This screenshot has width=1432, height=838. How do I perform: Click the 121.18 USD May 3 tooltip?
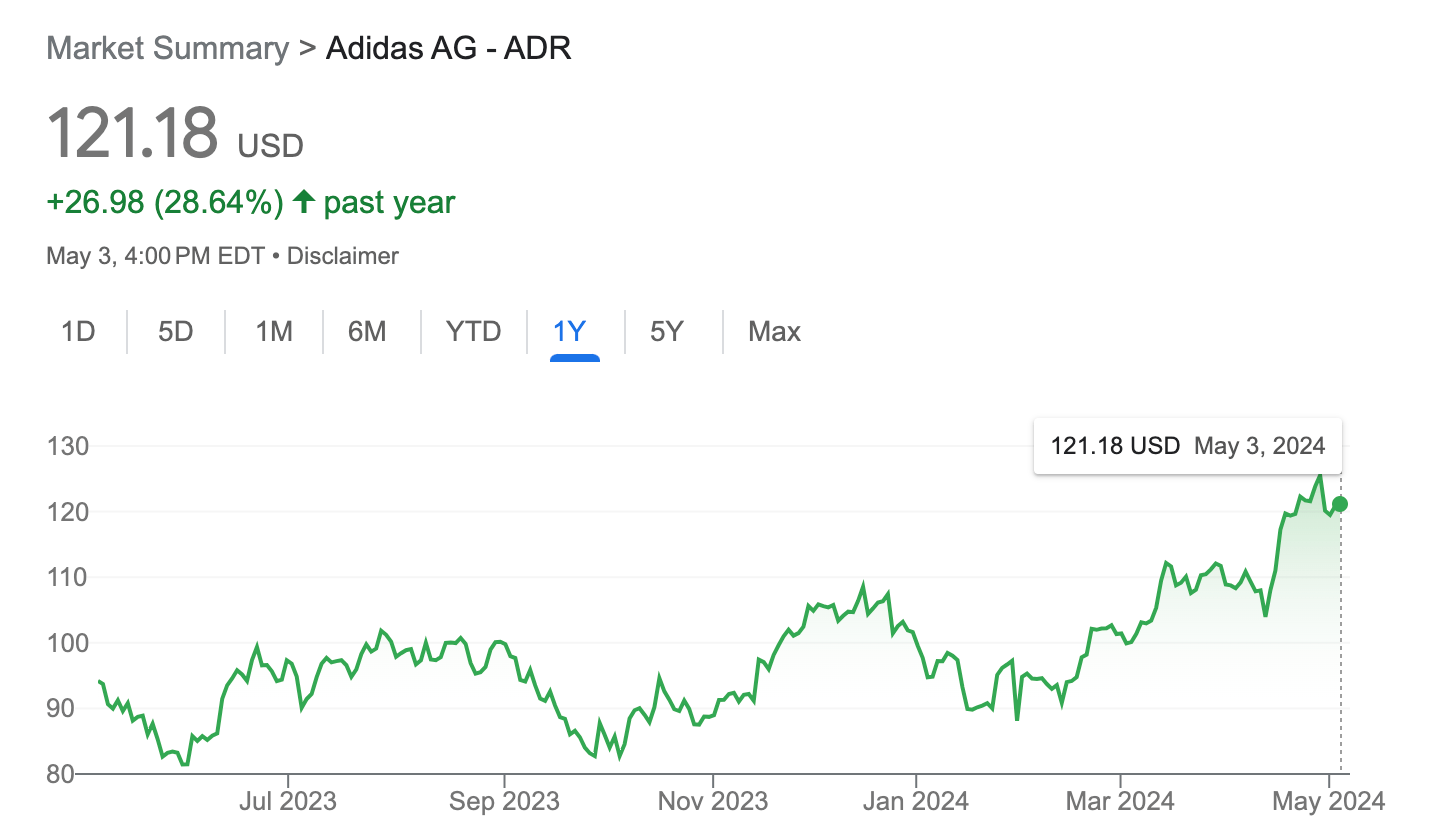[x=1188, y=446]
